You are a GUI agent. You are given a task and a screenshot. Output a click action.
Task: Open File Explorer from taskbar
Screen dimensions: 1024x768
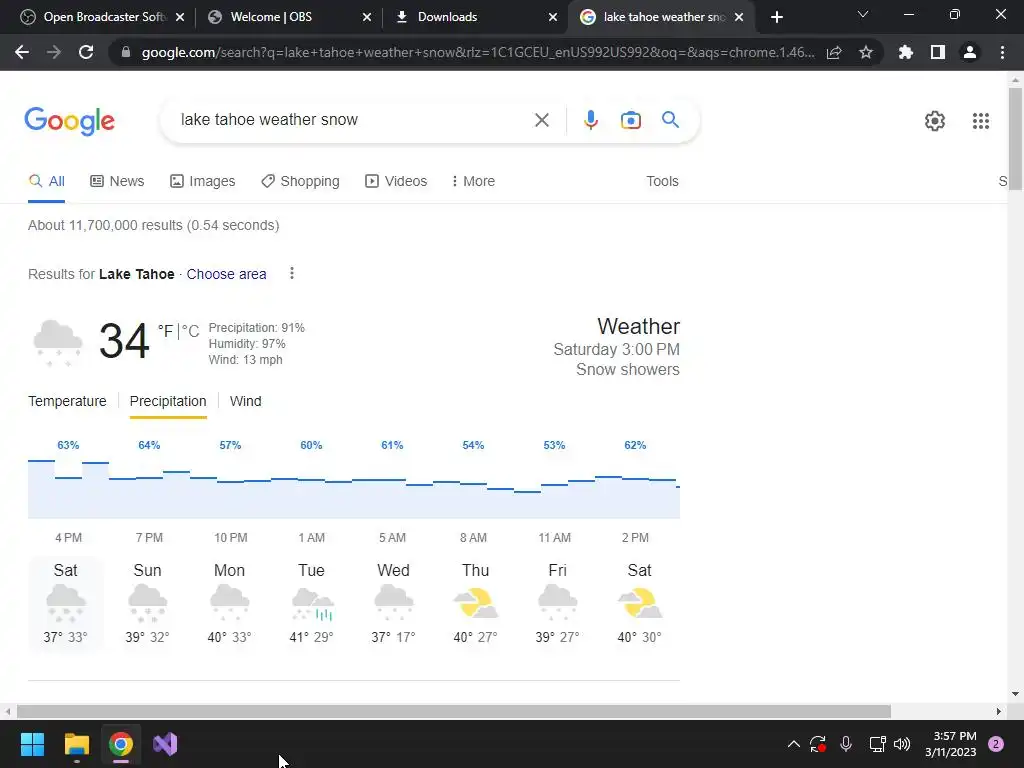[x=76, y=744]
